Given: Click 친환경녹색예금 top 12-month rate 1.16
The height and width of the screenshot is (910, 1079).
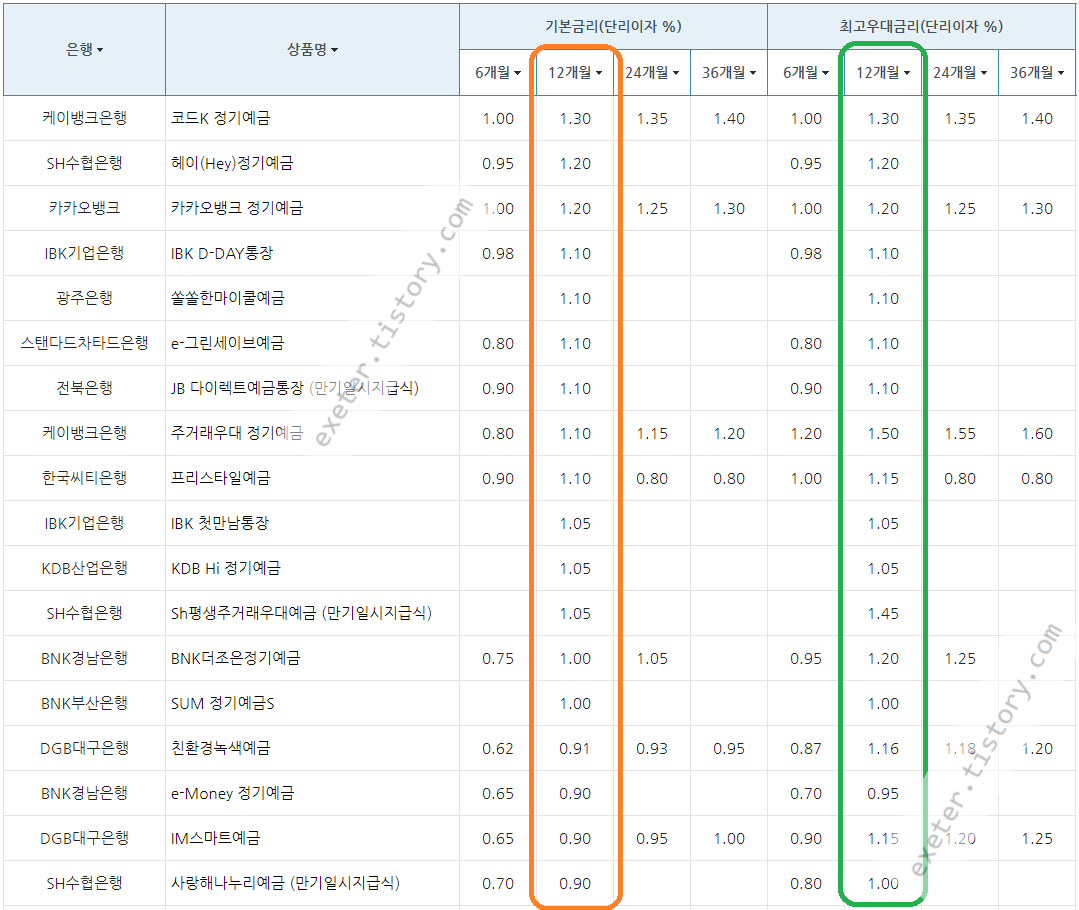Looking at the screenshot, I should (883, 748).
